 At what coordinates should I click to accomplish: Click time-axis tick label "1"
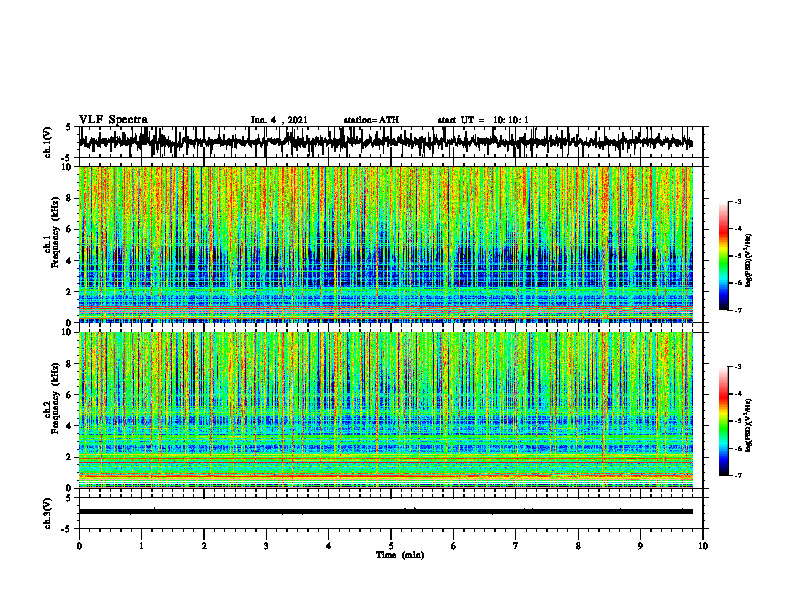pos(141,546)
